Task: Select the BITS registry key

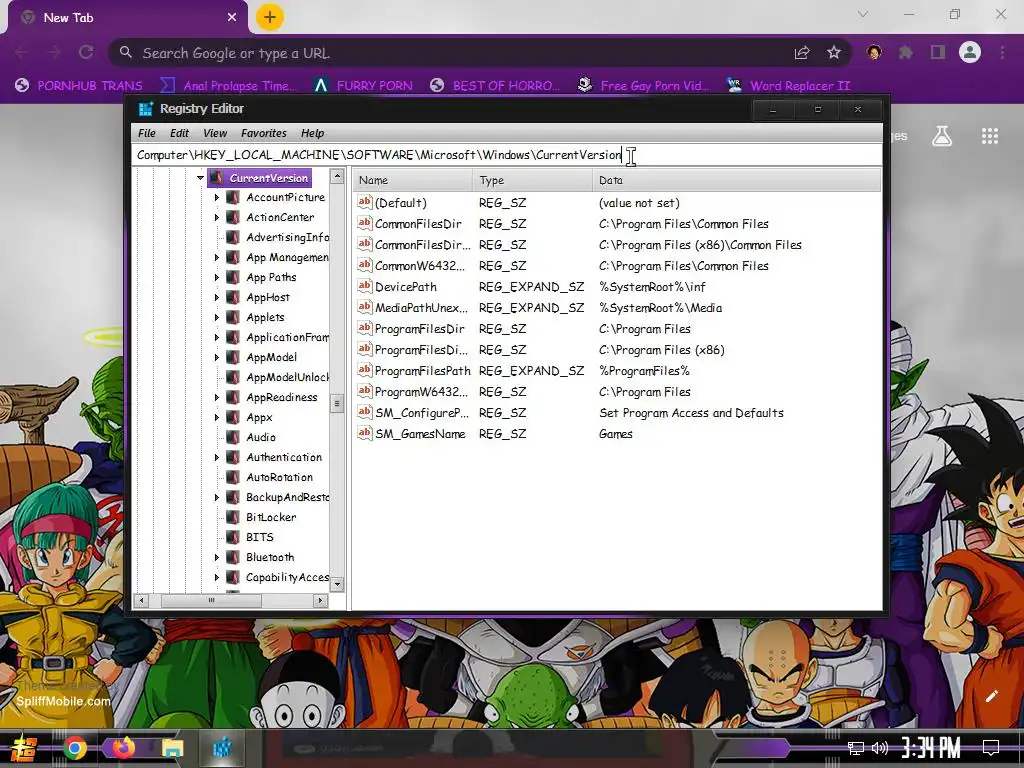Action: pyautogui.click(x=259, y=537)
